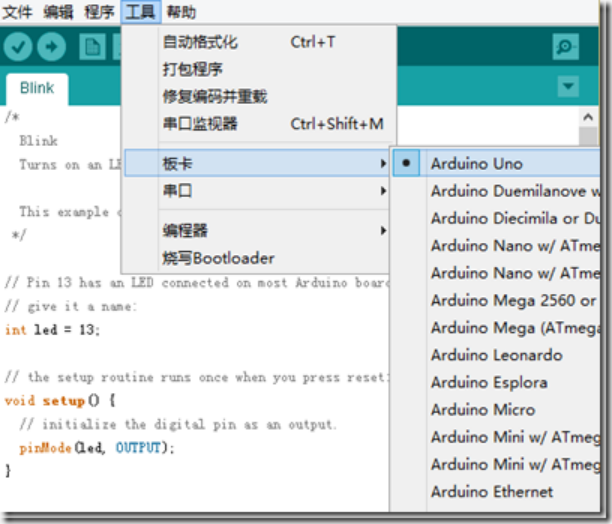Open 串口监视器 from the menu
The height and width of the screenshot is (524, 612).
(x=258, y=124)
